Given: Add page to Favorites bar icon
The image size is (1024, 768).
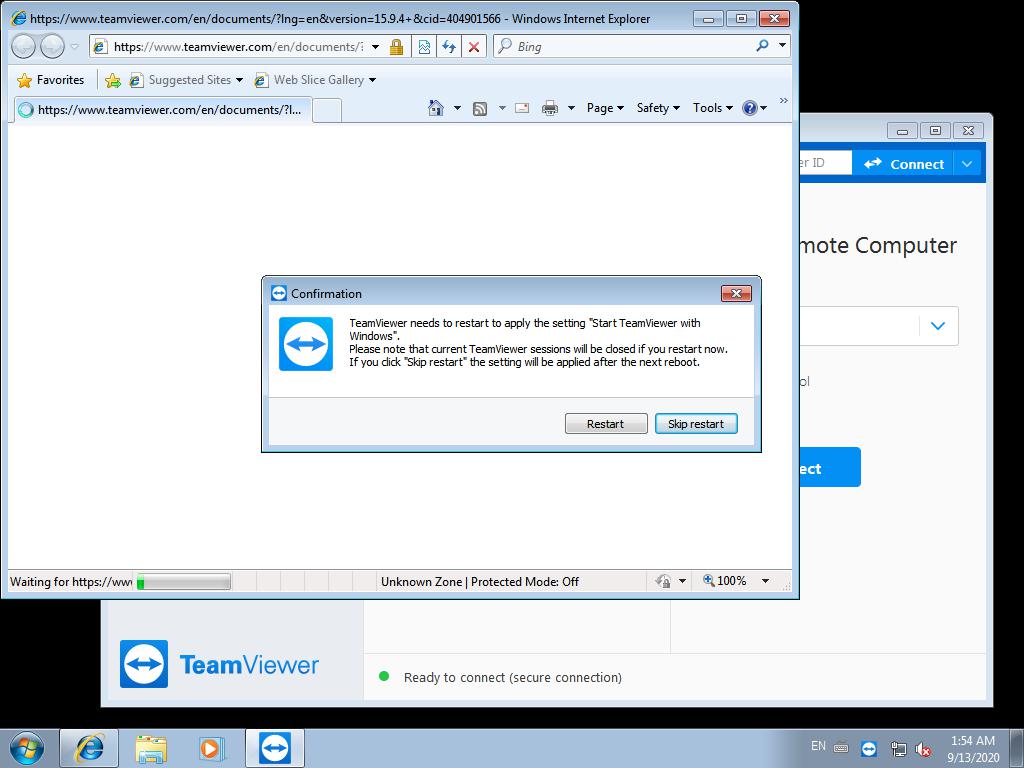Looking at the screenshot, I should tap(113, 80).
